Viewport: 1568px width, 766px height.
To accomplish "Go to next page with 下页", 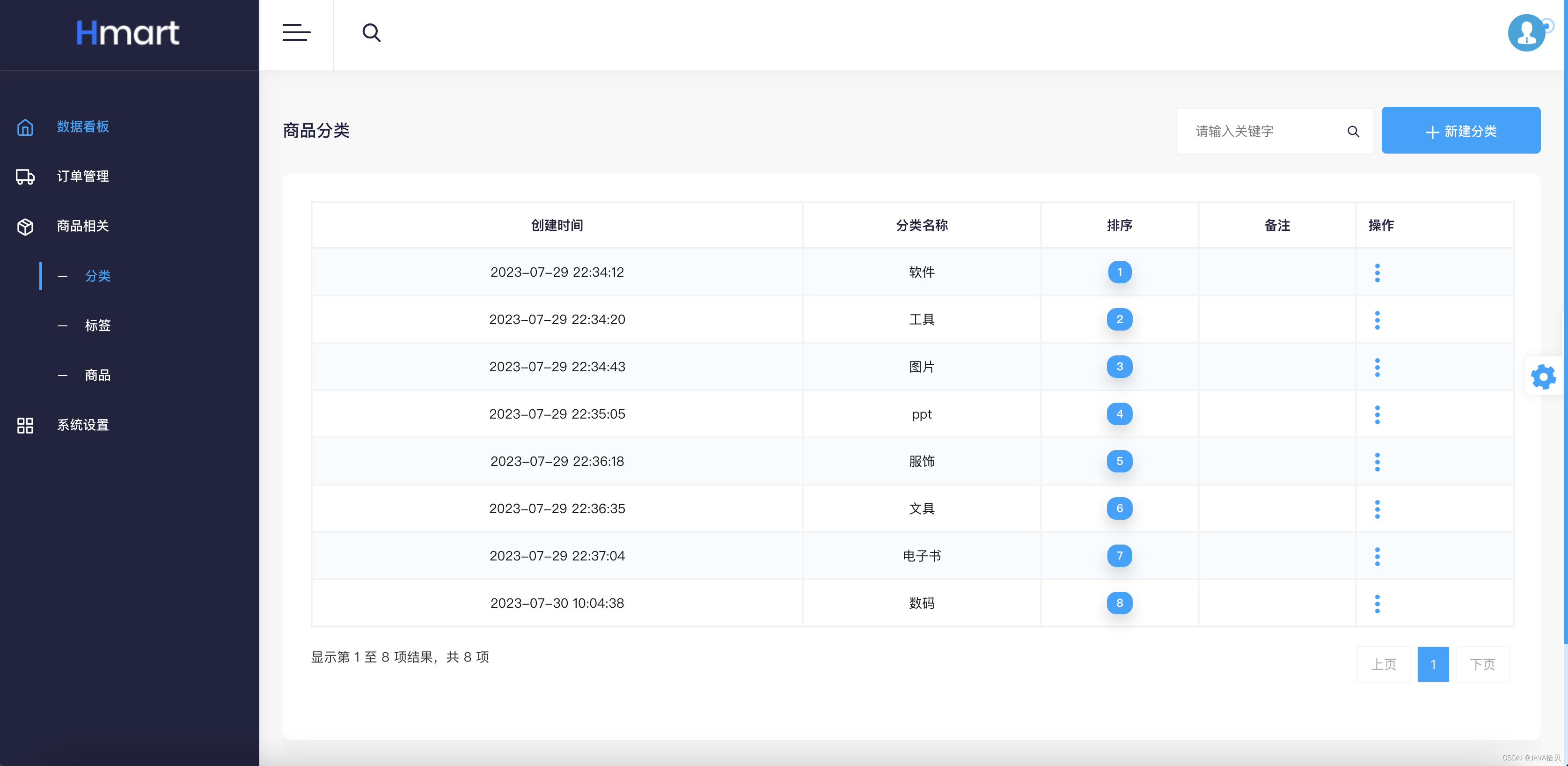I will coord(1482,664).
